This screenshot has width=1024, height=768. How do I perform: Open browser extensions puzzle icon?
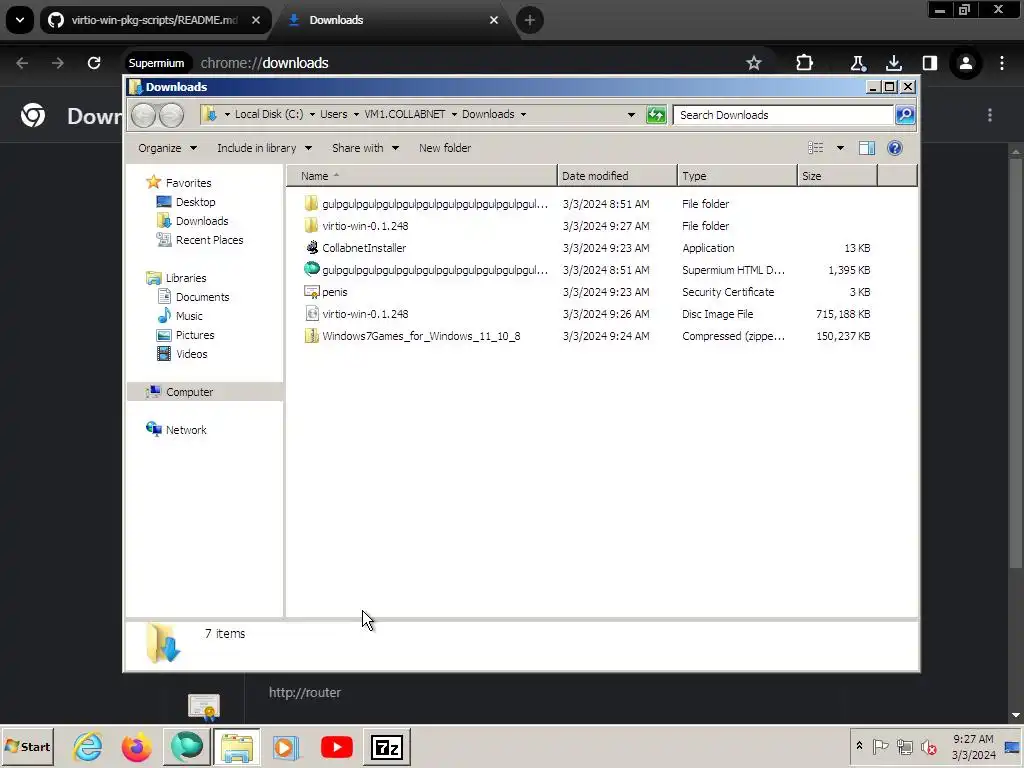(805, 63)
